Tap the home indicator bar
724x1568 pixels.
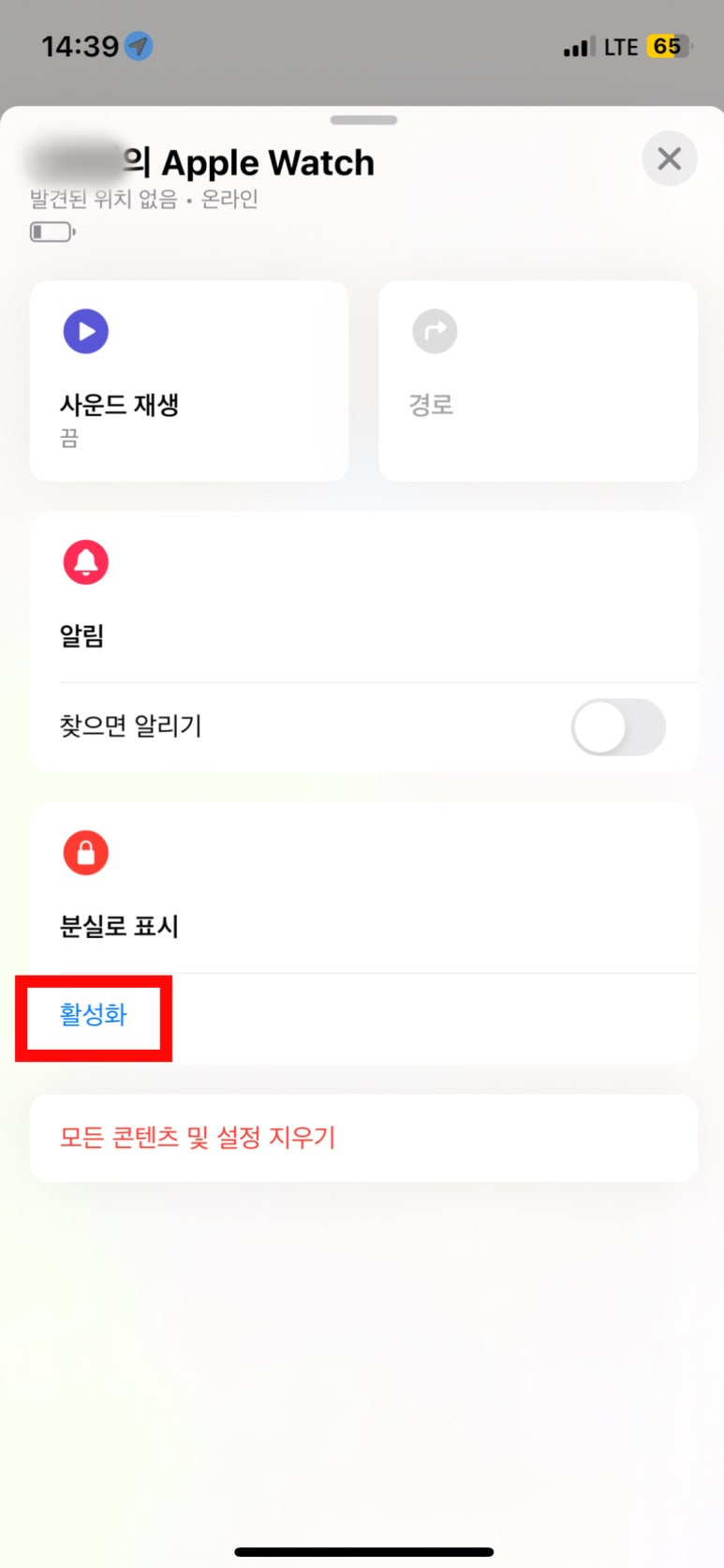coord(363,1552)
